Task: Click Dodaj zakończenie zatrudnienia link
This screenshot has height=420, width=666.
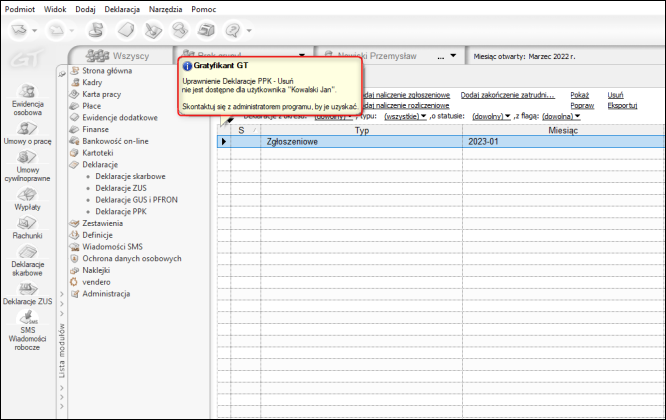Action: (510, 93)
